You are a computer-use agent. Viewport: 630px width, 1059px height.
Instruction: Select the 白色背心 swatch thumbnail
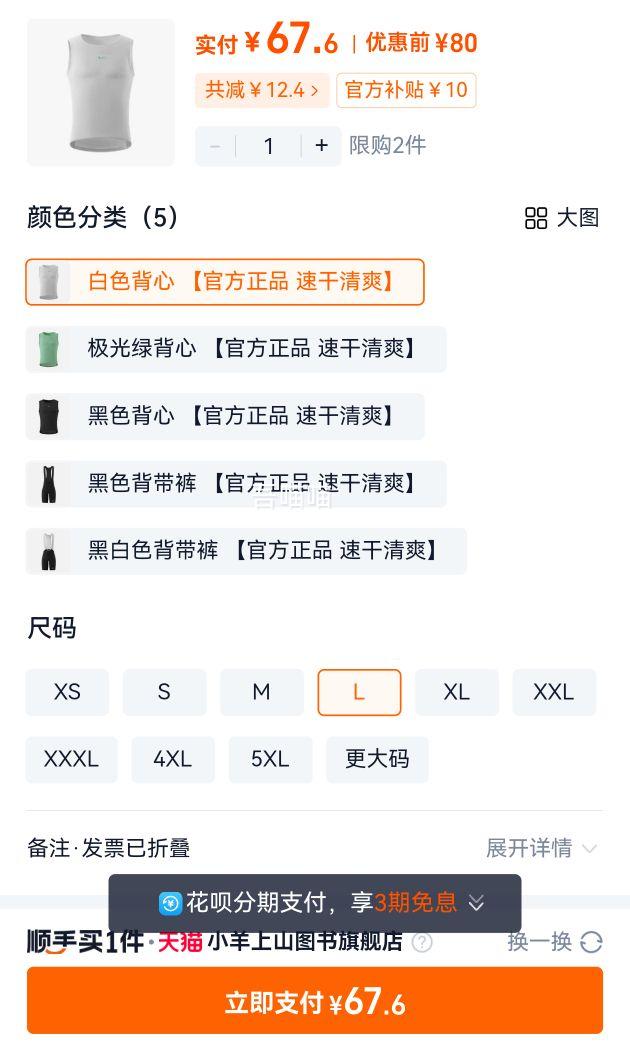coord(49,282)
